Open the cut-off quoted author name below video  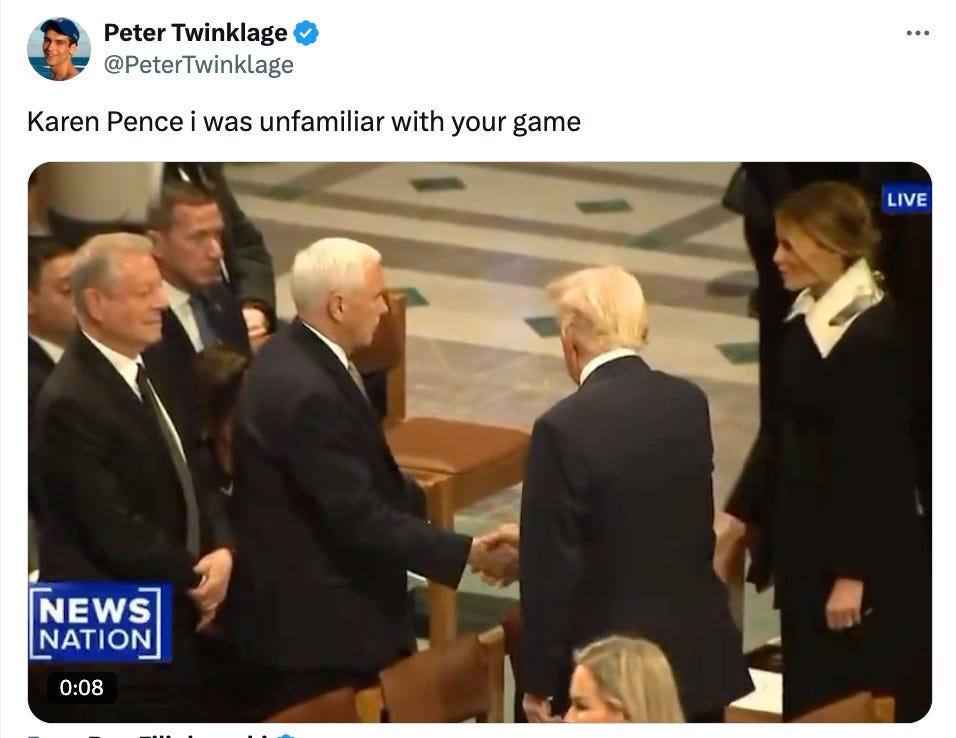[x=149, y=735]
